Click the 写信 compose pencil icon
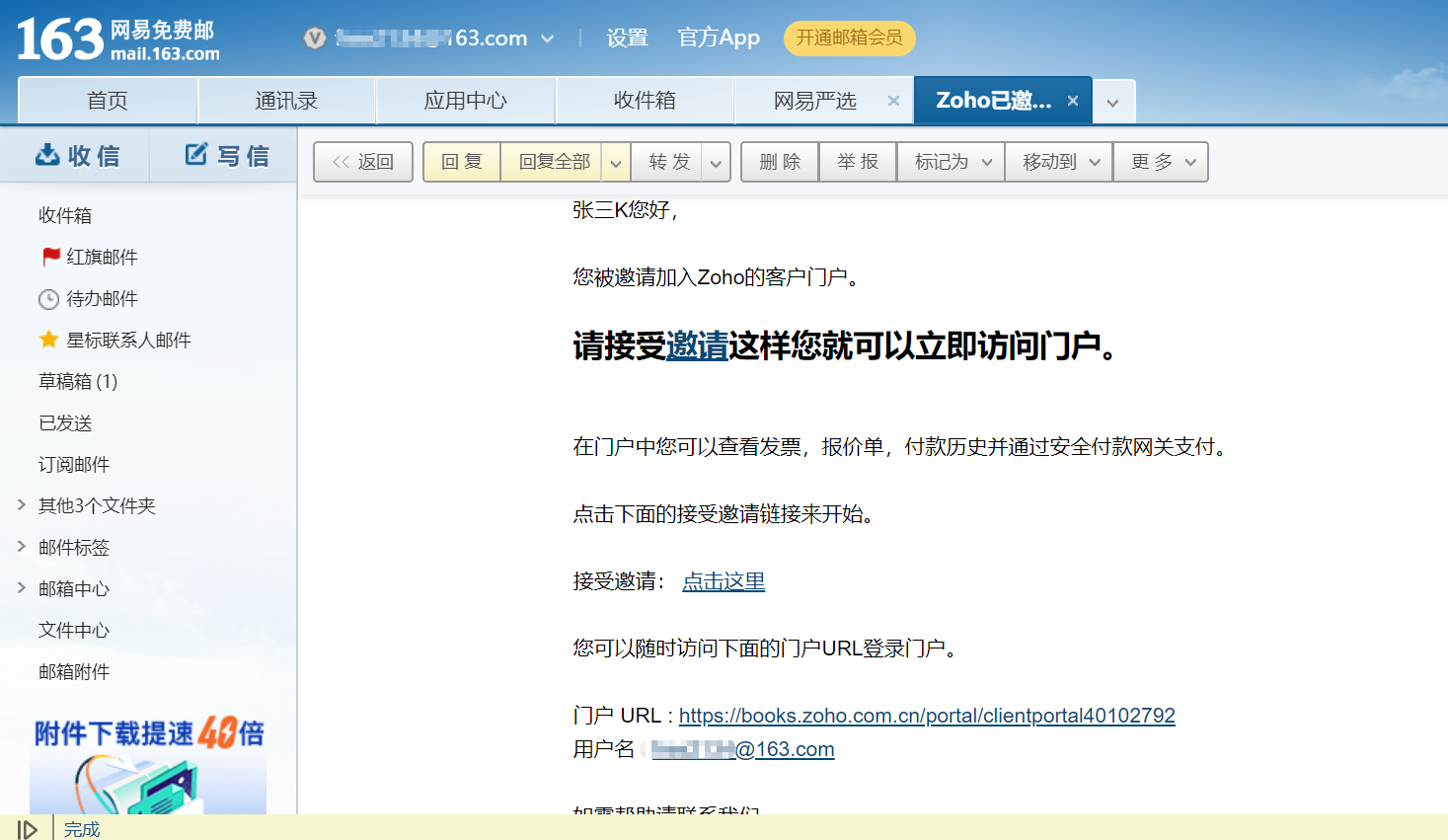 [x=196, y=154]
